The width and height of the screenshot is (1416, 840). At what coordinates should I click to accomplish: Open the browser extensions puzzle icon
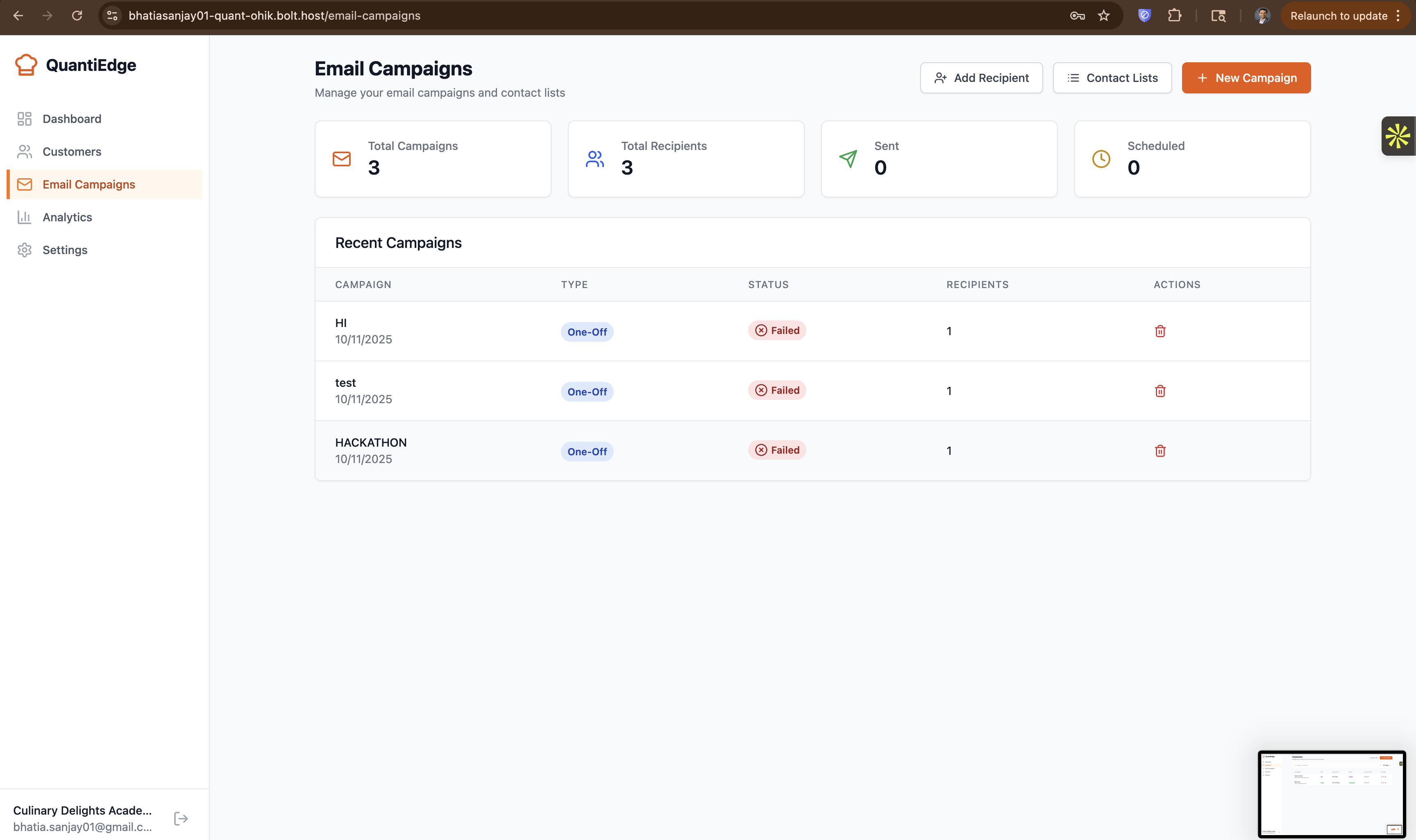click(x=1174, y=16)
